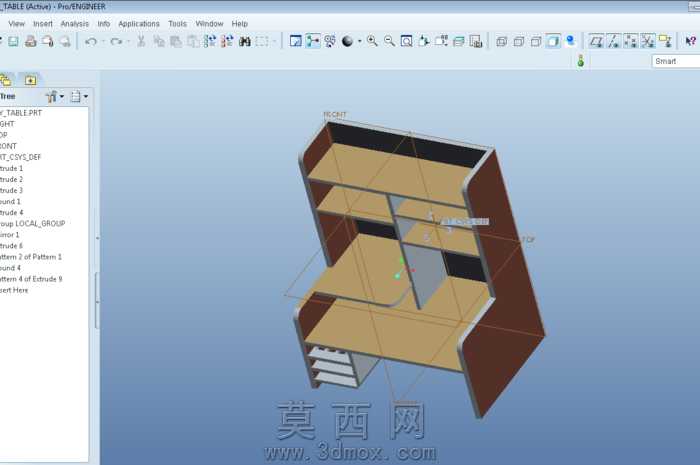Open the selection box dropdown arrow
The height and width of the screenshot is (465, 700).
coord(274,42)
